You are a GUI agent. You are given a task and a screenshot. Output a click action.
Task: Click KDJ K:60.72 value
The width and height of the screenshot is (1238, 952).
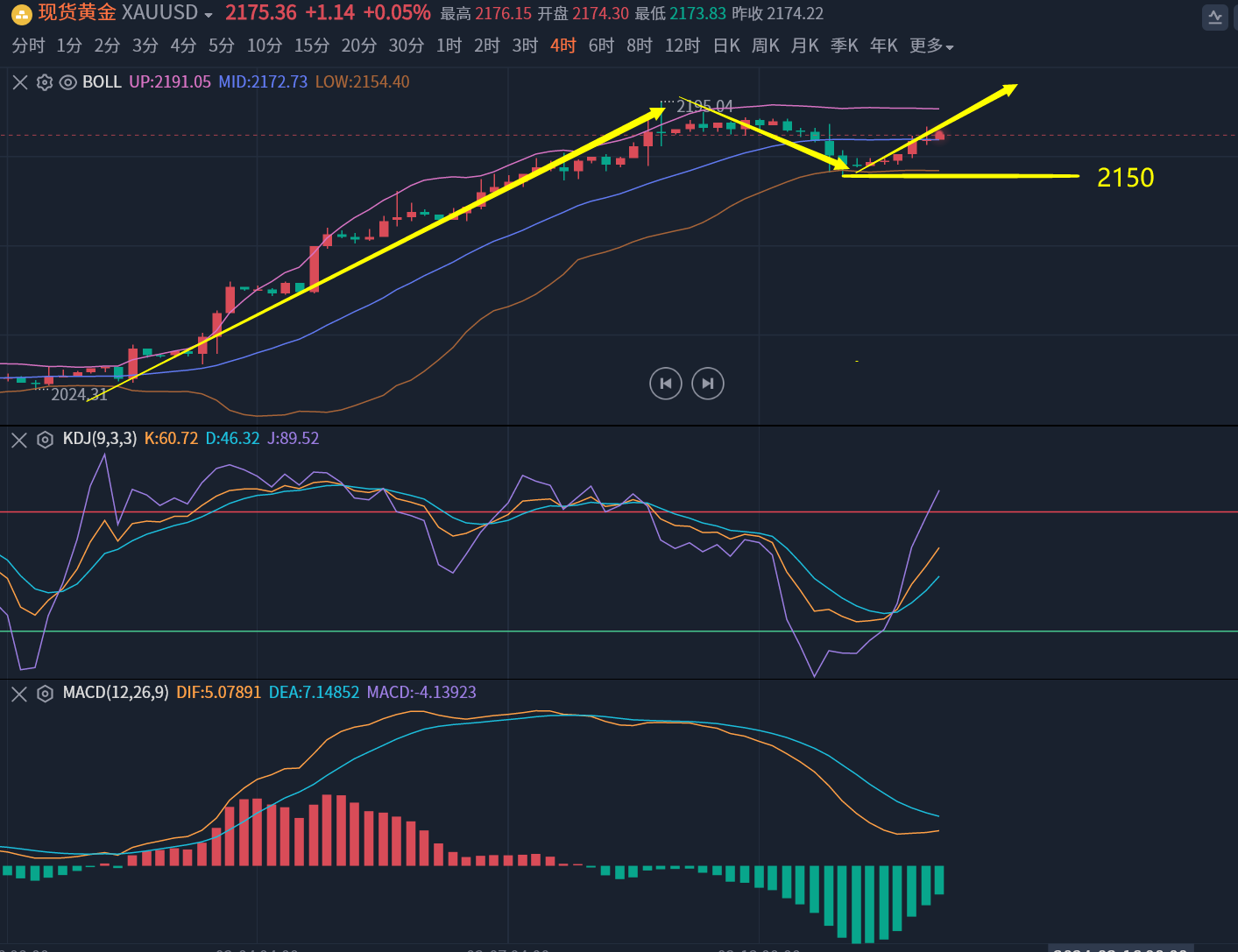tap(172, 439)
